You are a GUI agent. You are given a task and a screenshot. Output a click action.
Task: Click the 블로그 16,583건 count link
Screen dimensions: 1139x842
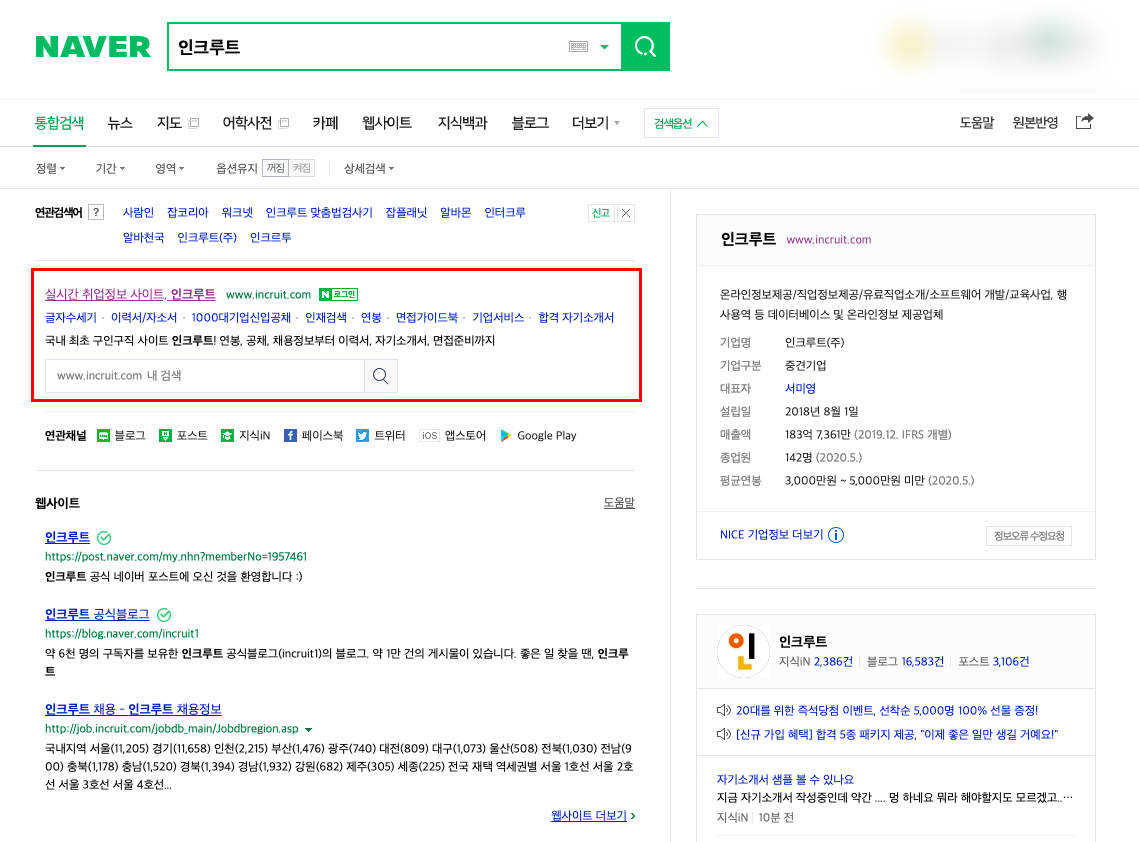coord(905,661)
